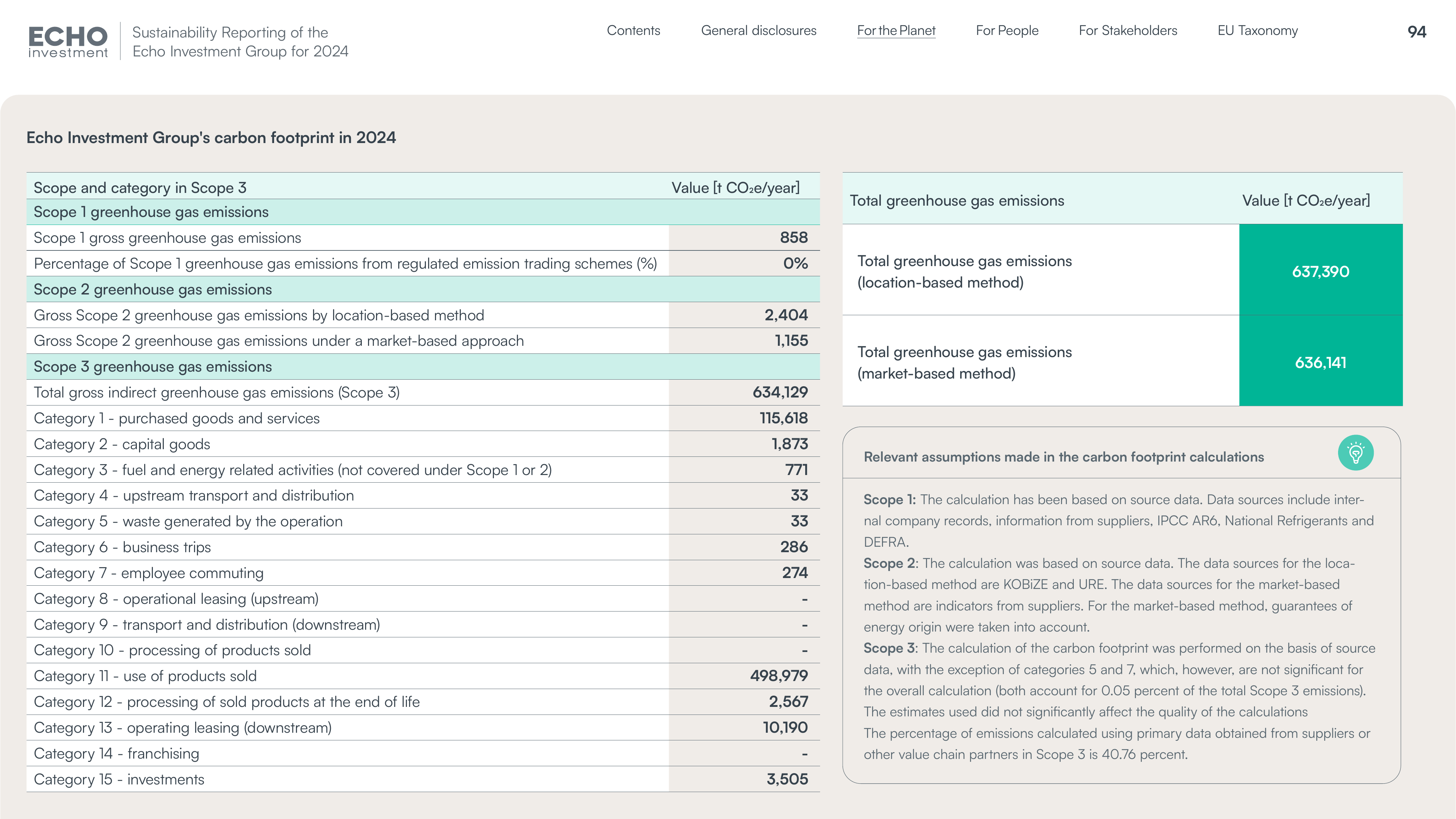This screenshot has width=1456, height=819.
Task: Click Category 10 processing of products sold
Action: click(173, 650)
